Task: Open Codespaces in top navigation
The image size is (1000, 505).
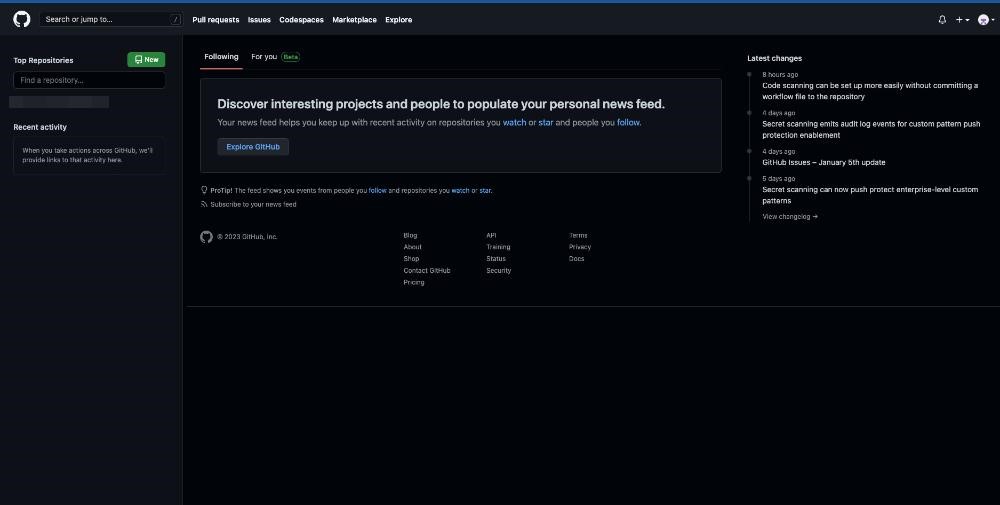Action: tap(301, 20)
